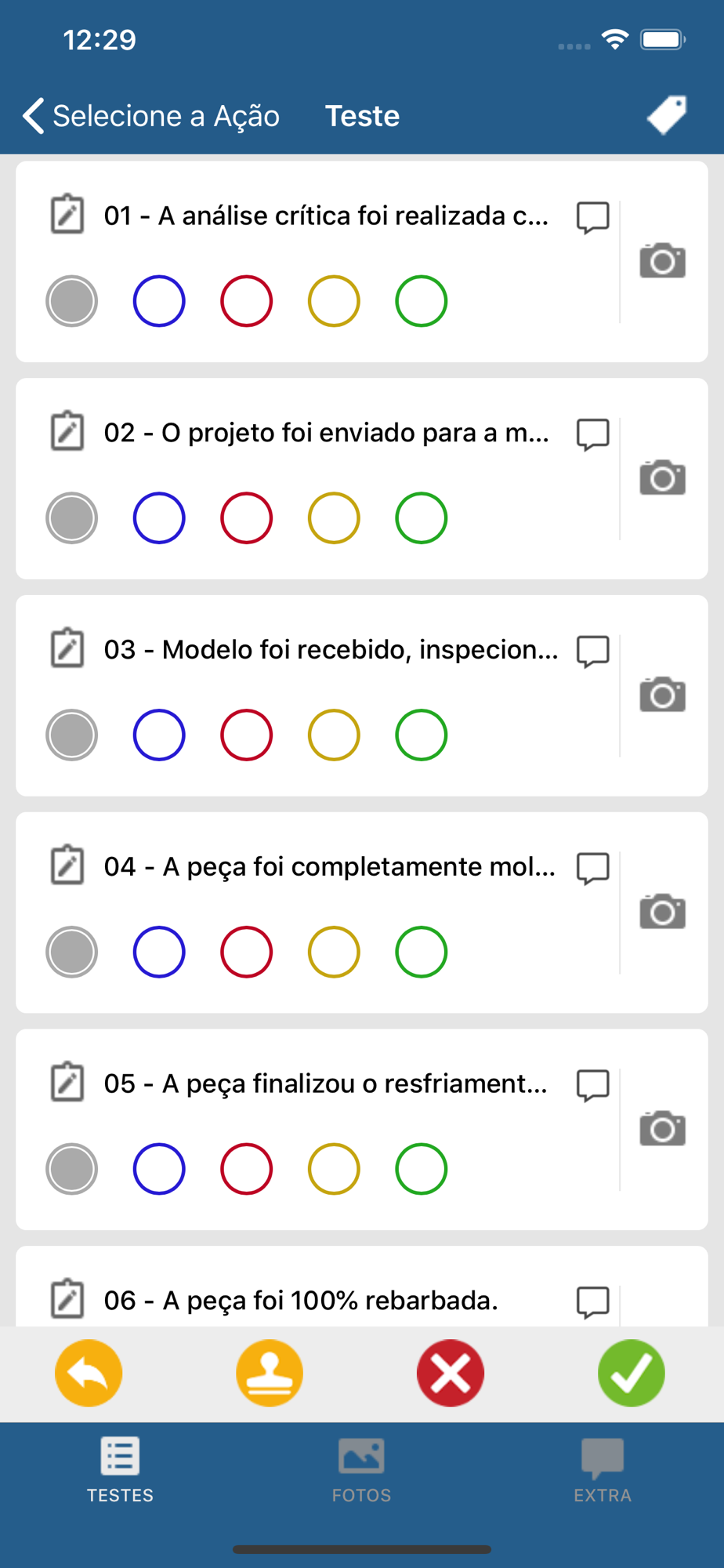This screenshot has height=1568, width=724.
Task: Open the camera for item 04
Action: click(662, 912)
